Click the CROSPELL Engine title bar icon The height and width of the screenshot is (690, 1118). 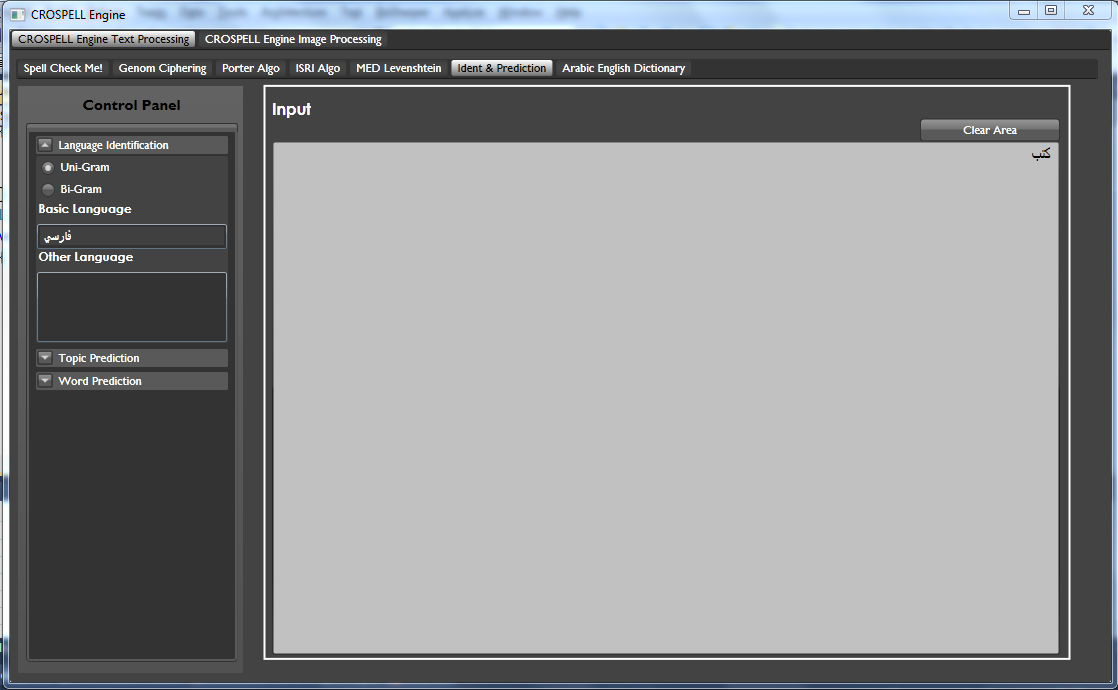(17, 15)
